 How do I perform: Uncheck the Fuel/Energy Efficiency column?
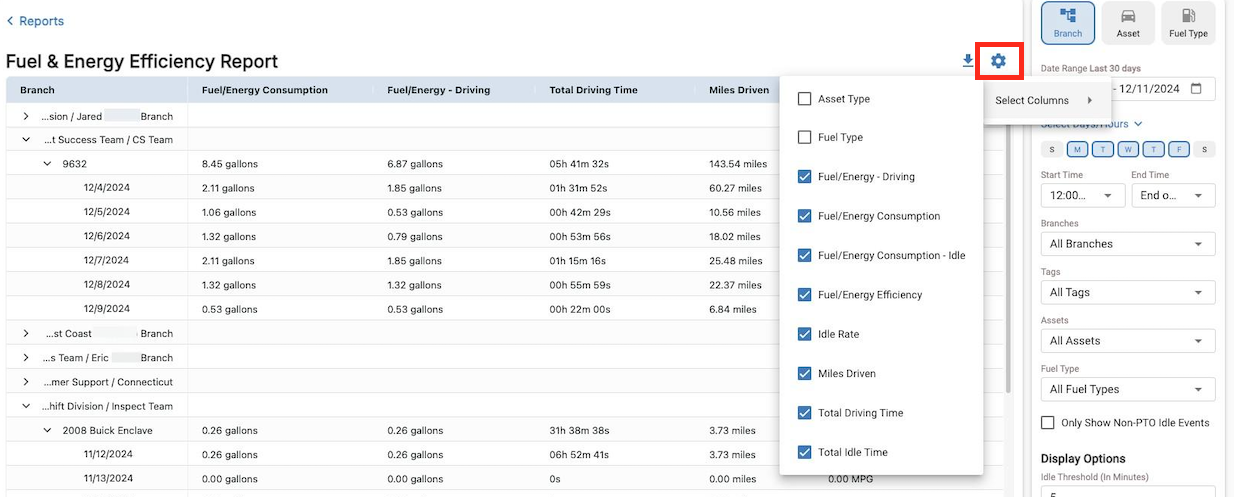pyautogui.click(x=804, y=295)
